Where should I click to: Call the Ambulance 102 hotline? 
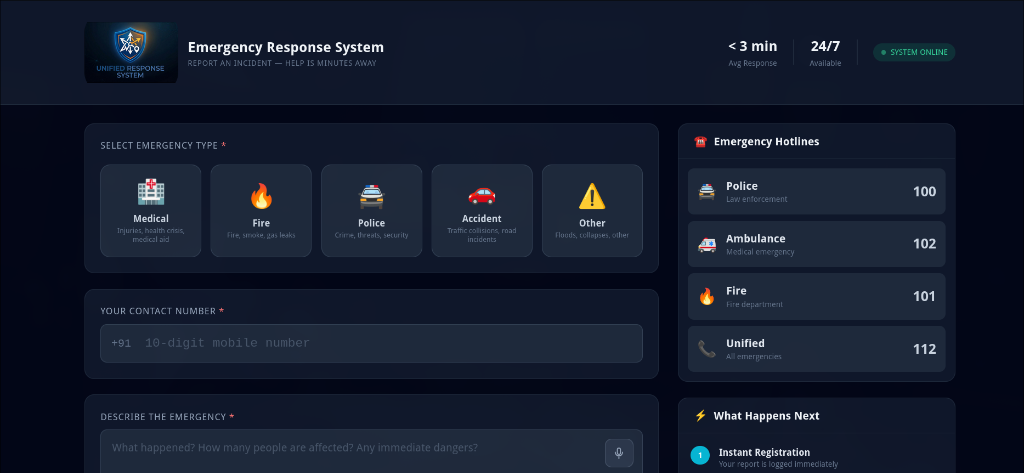(x=816, y=244)
